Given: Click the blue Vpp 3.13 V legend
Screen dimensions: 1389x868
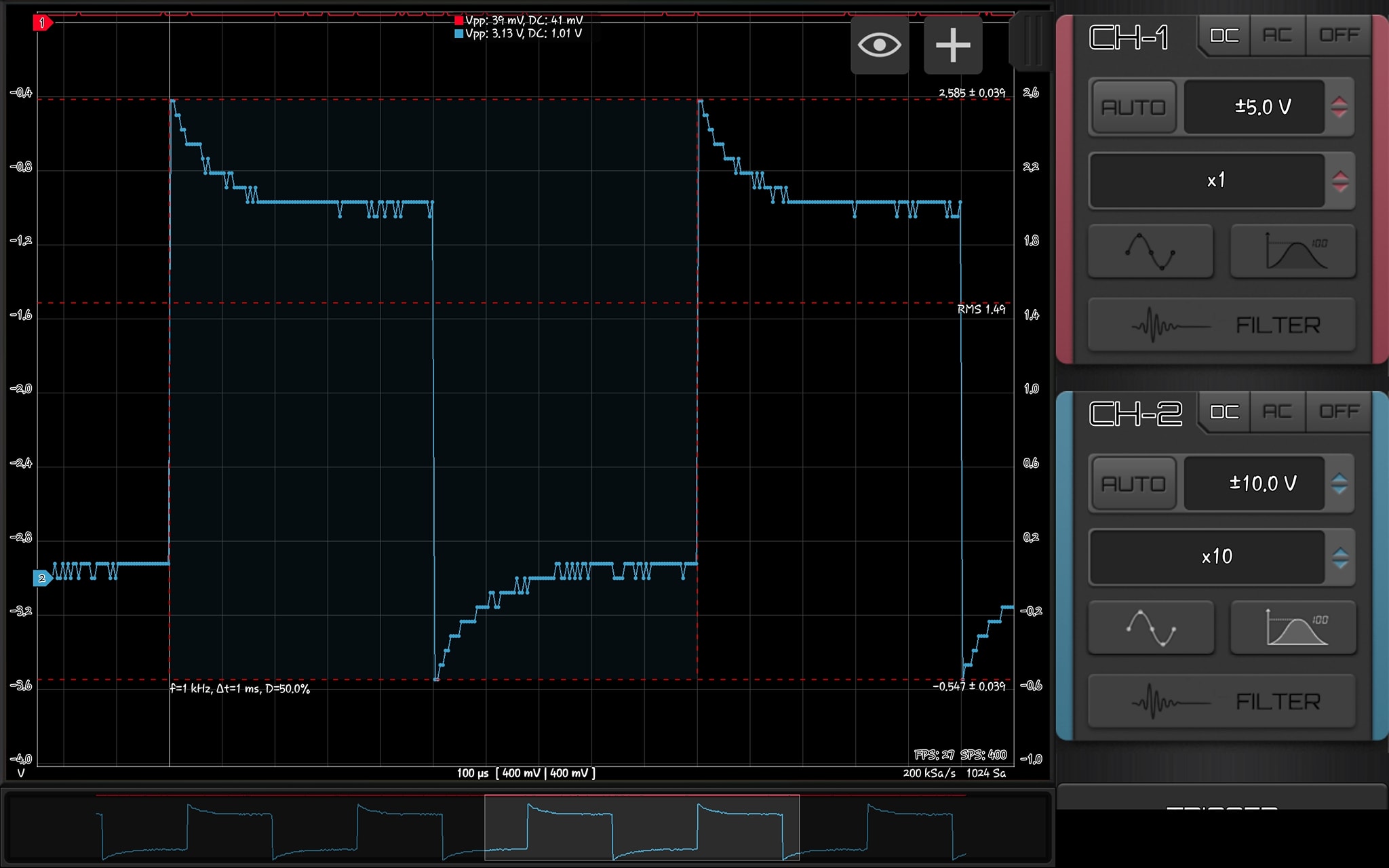Looking at the screenshot, I should tap(518, 33).
